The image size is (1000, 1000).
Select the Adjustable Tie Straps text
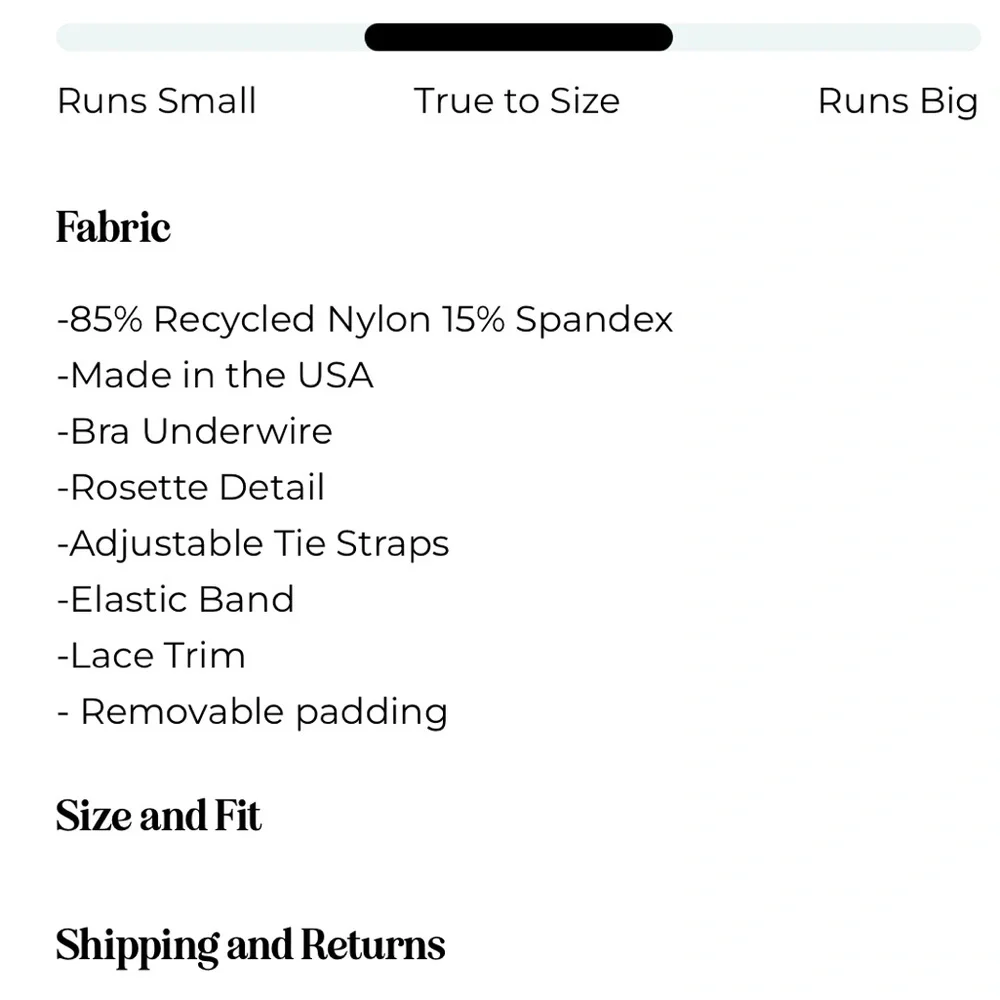tap(252, 543)
